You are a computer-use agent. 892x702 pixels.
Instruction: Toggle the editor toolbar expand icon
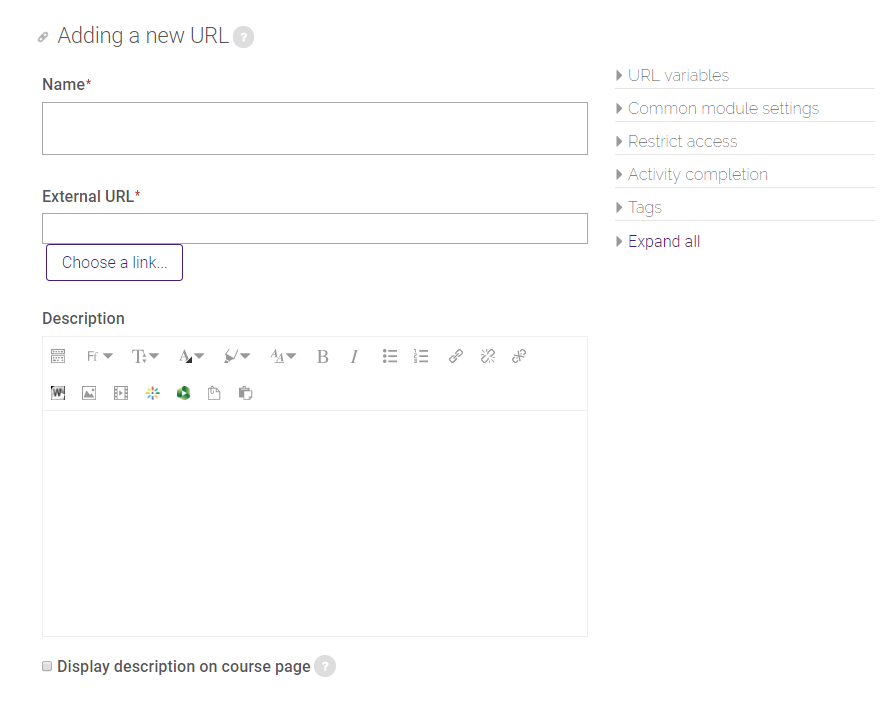[x=58, y=356]
